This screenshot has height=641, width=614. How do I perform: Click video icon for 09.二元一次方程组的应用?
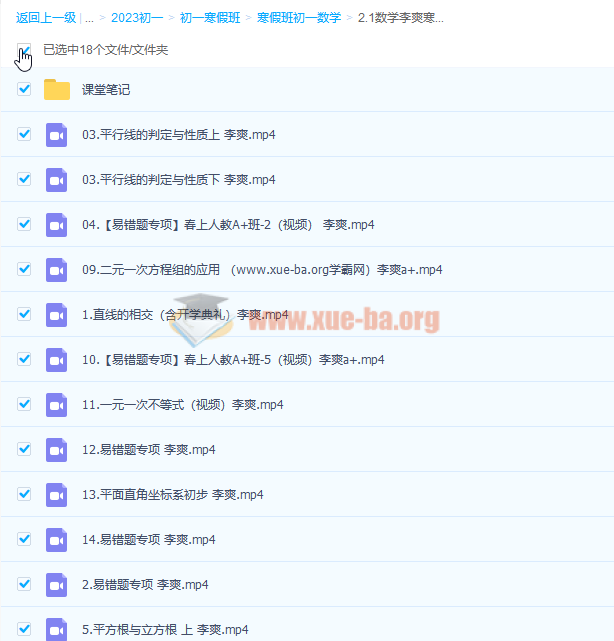pyautogui.click(x=57, y=270)
